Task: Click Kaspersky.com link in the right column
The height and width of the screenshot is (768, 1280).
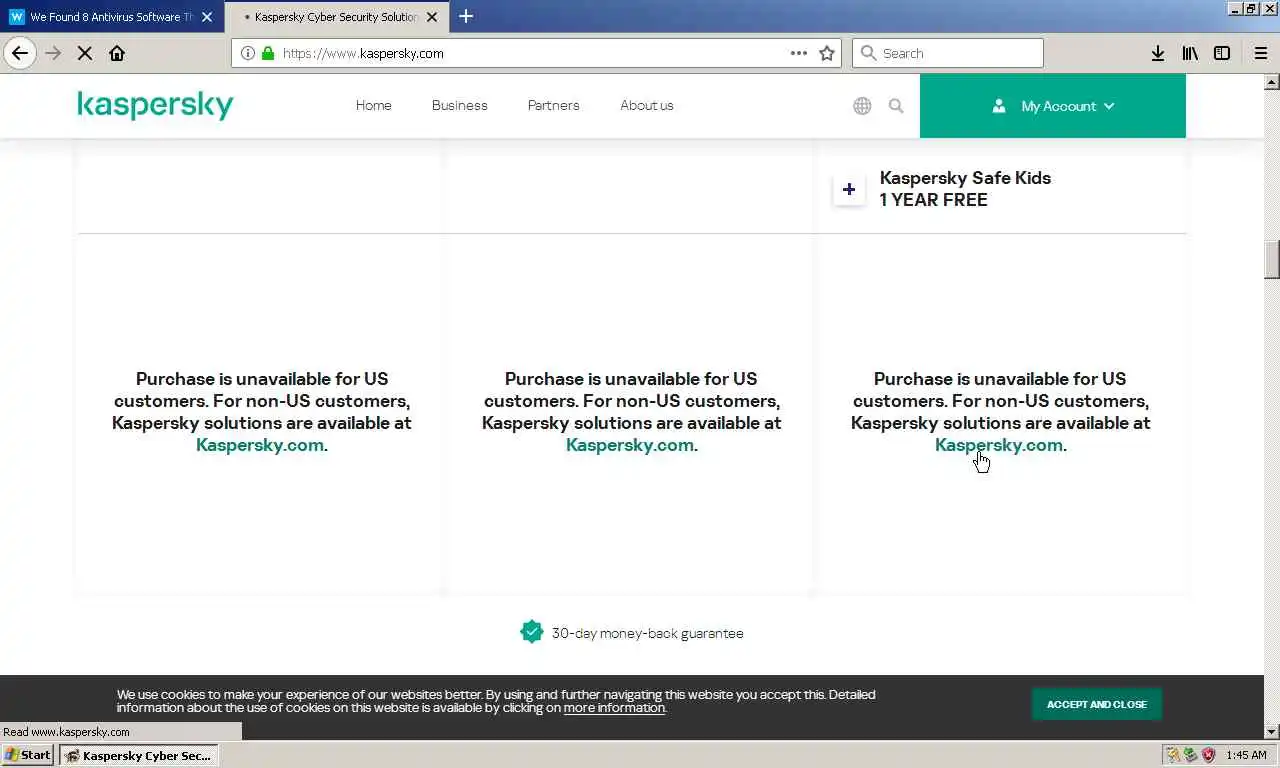Action: 999,445
